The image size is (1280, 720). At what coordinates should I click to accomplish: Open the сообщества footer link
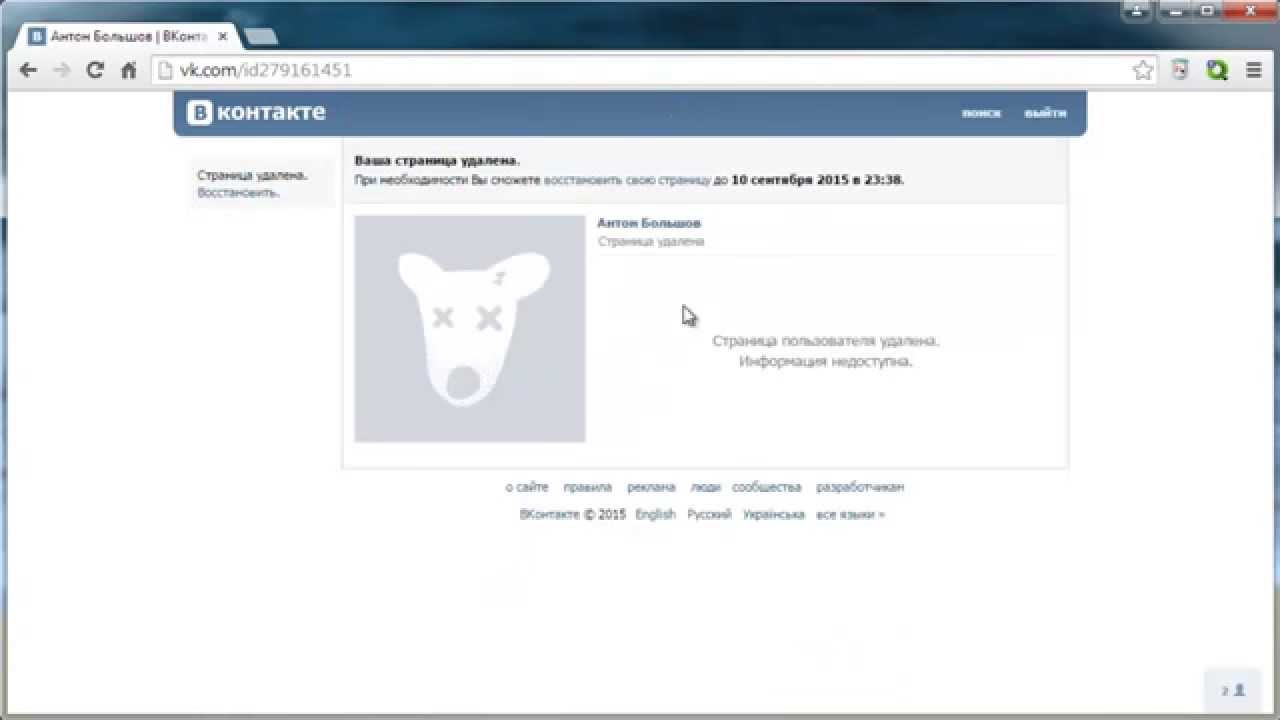tap(767, 487)
